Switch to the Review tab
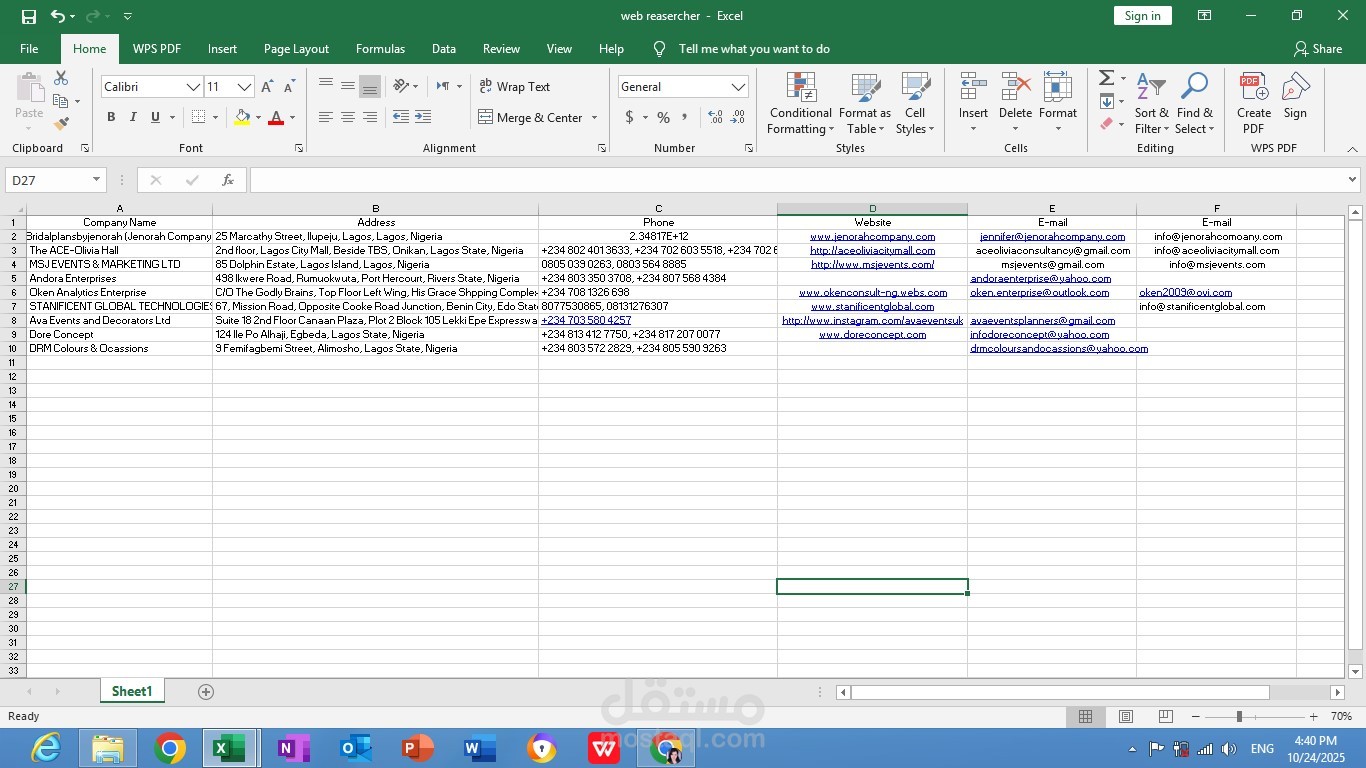The height and width of the screenshot is (768, 1366). click(501, 49)
